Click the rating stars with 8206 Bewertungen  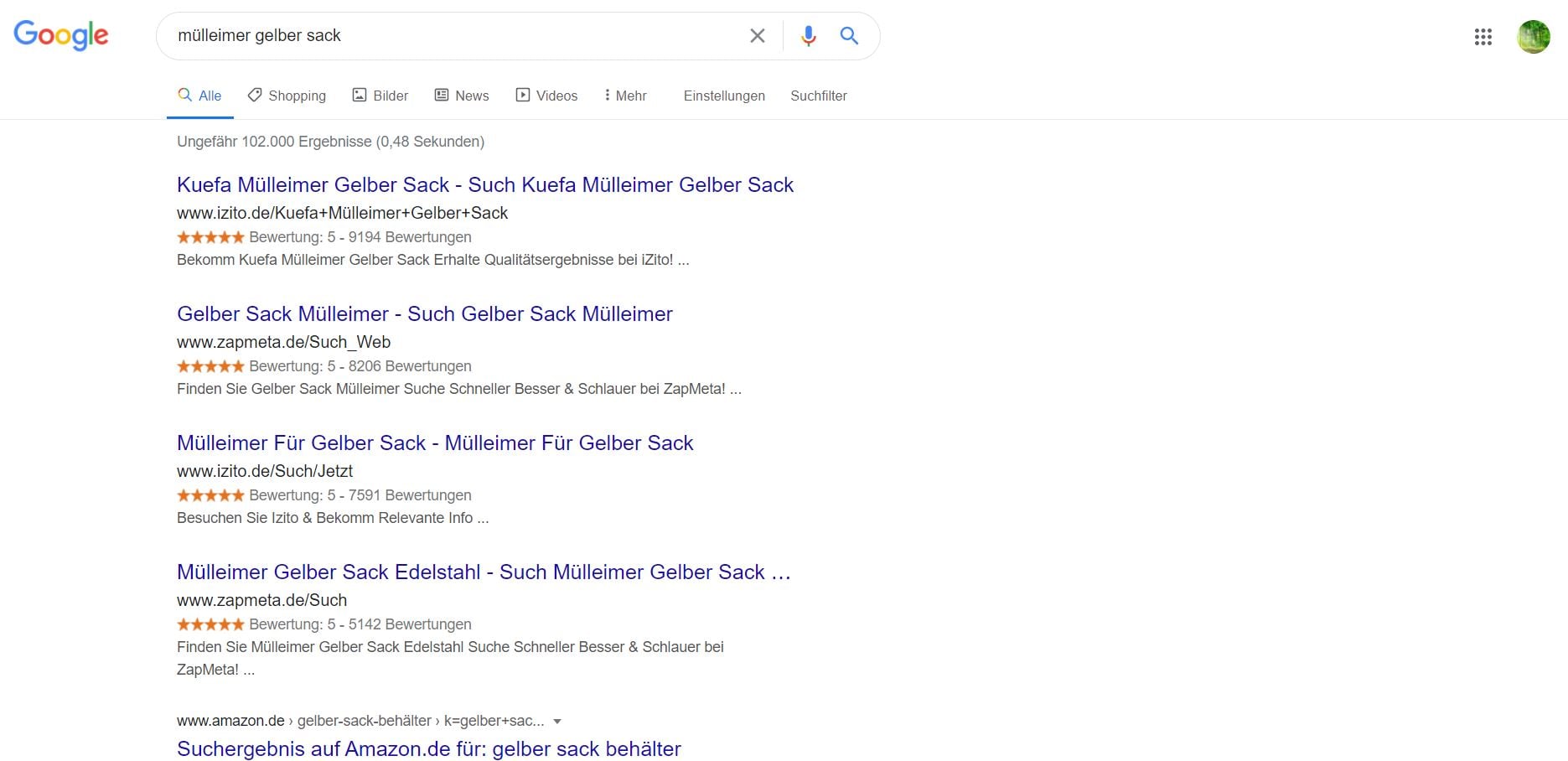point(210,366)
